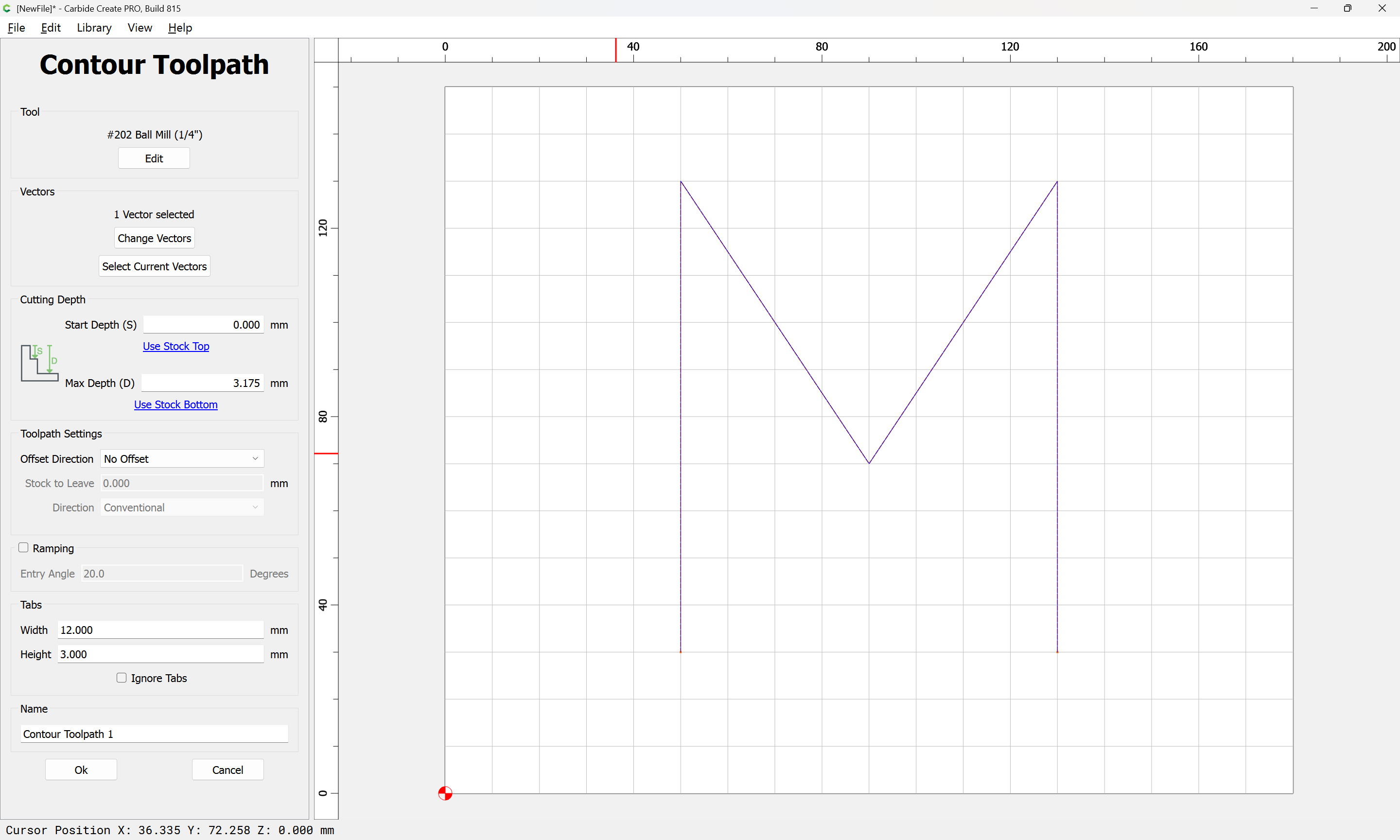Open the View menu
This screenshot has height=840, width=1400.
click(140, 28)
